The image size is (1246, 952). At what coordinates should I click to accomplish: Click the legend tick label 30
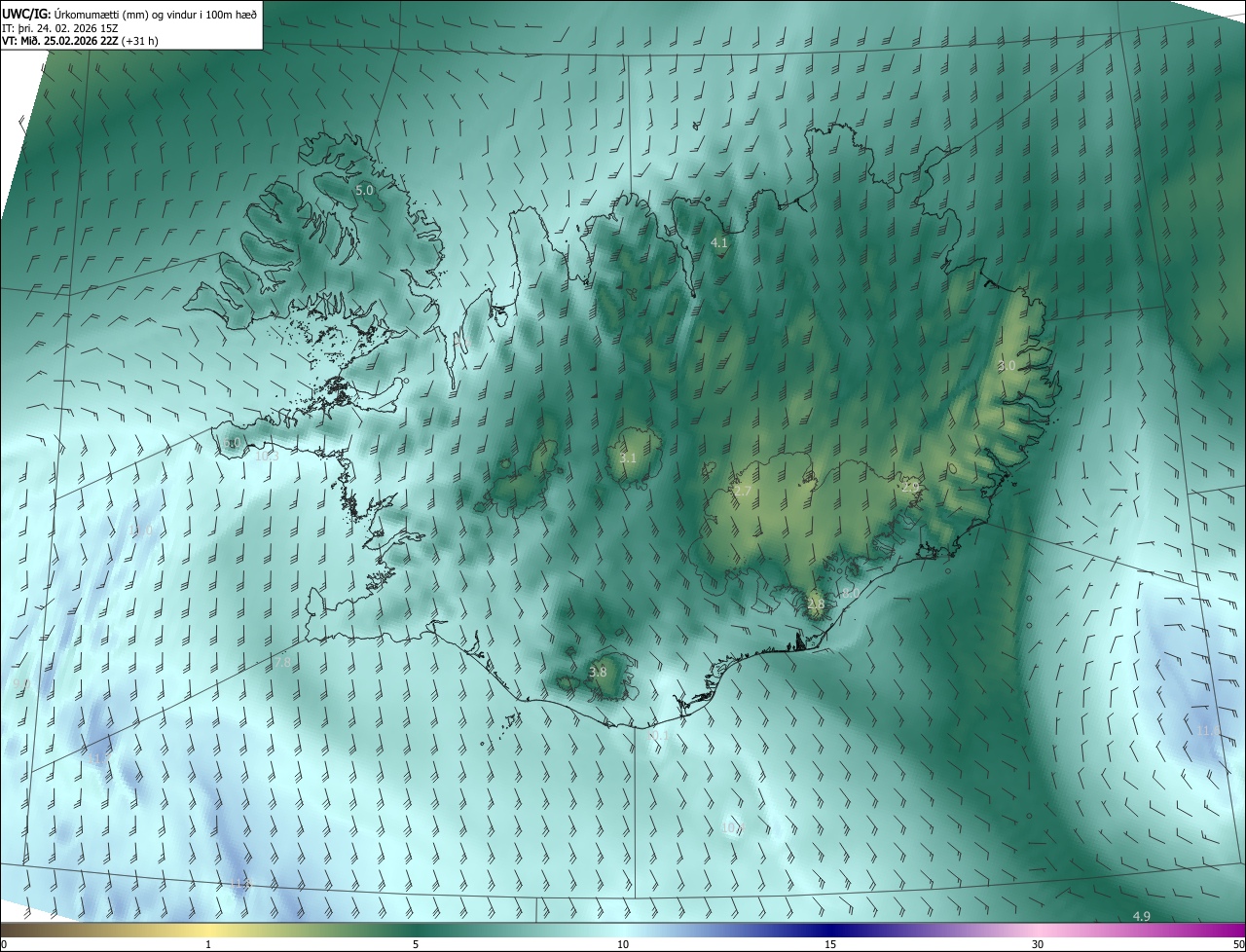coord(1038,944)
